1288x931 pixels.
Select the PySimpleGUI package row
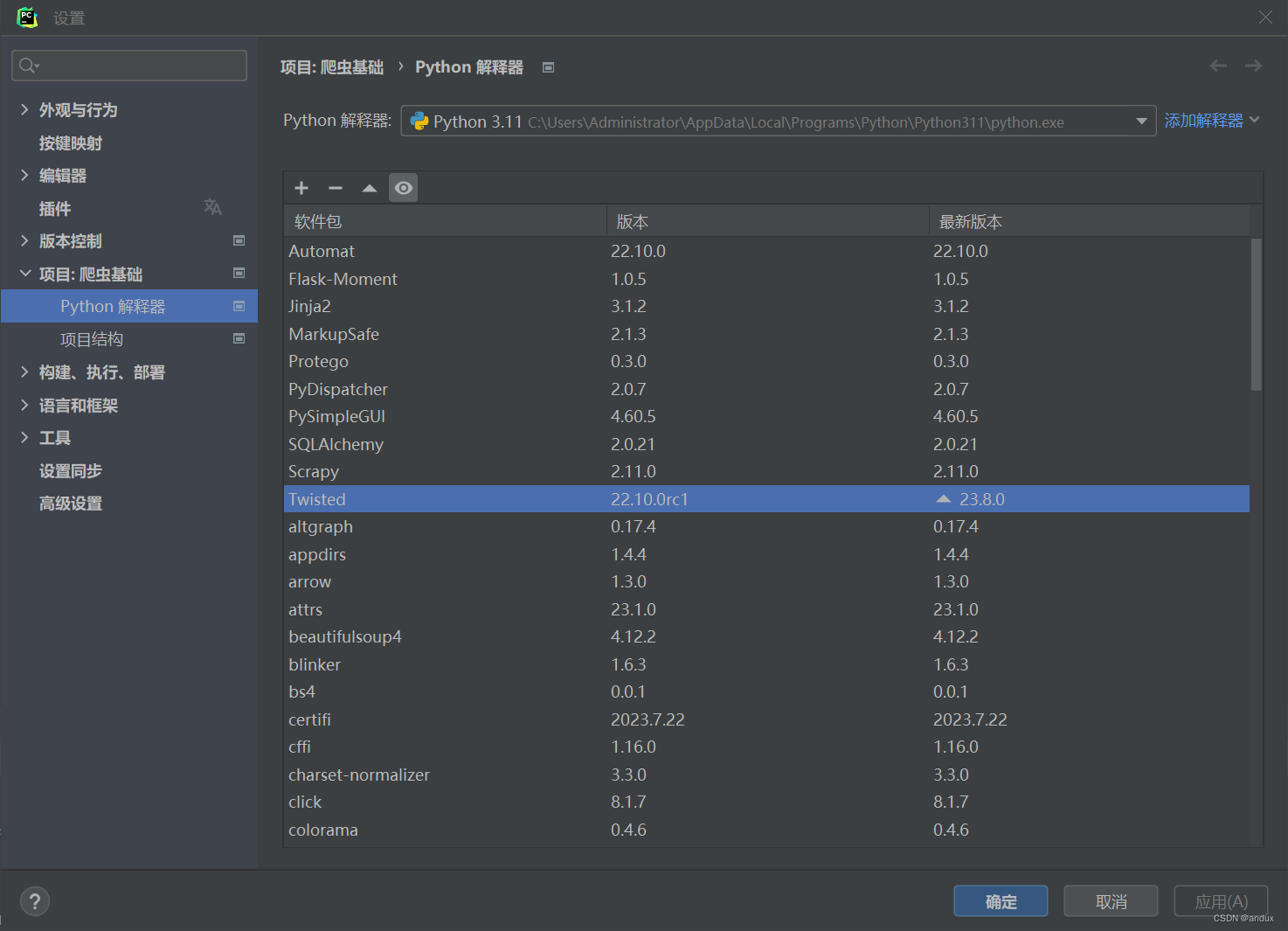pyautogui.click(x=767, y=416)
